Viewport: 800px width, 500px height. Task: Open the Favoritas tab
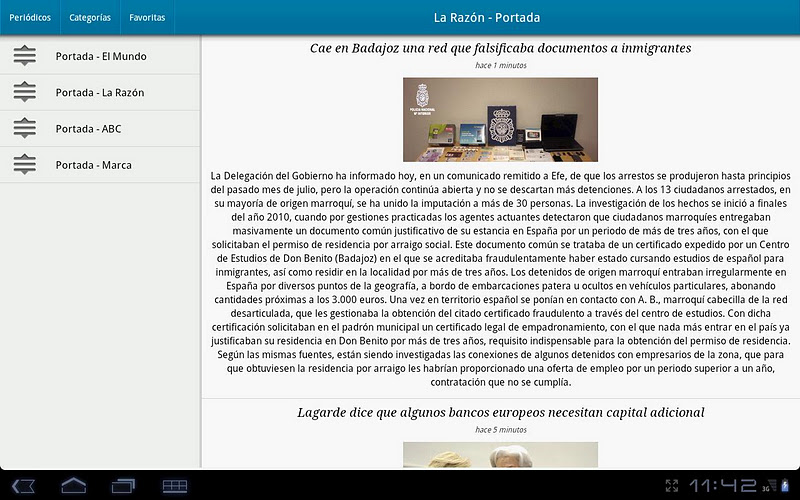pos(147,17)
